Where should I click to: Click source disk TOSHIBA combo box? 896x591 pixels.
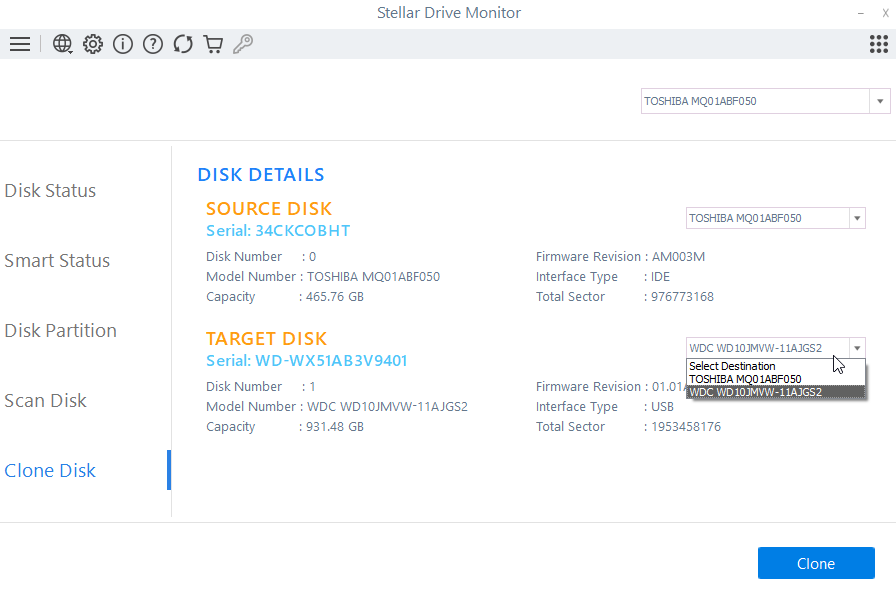(x=775, y=218)
